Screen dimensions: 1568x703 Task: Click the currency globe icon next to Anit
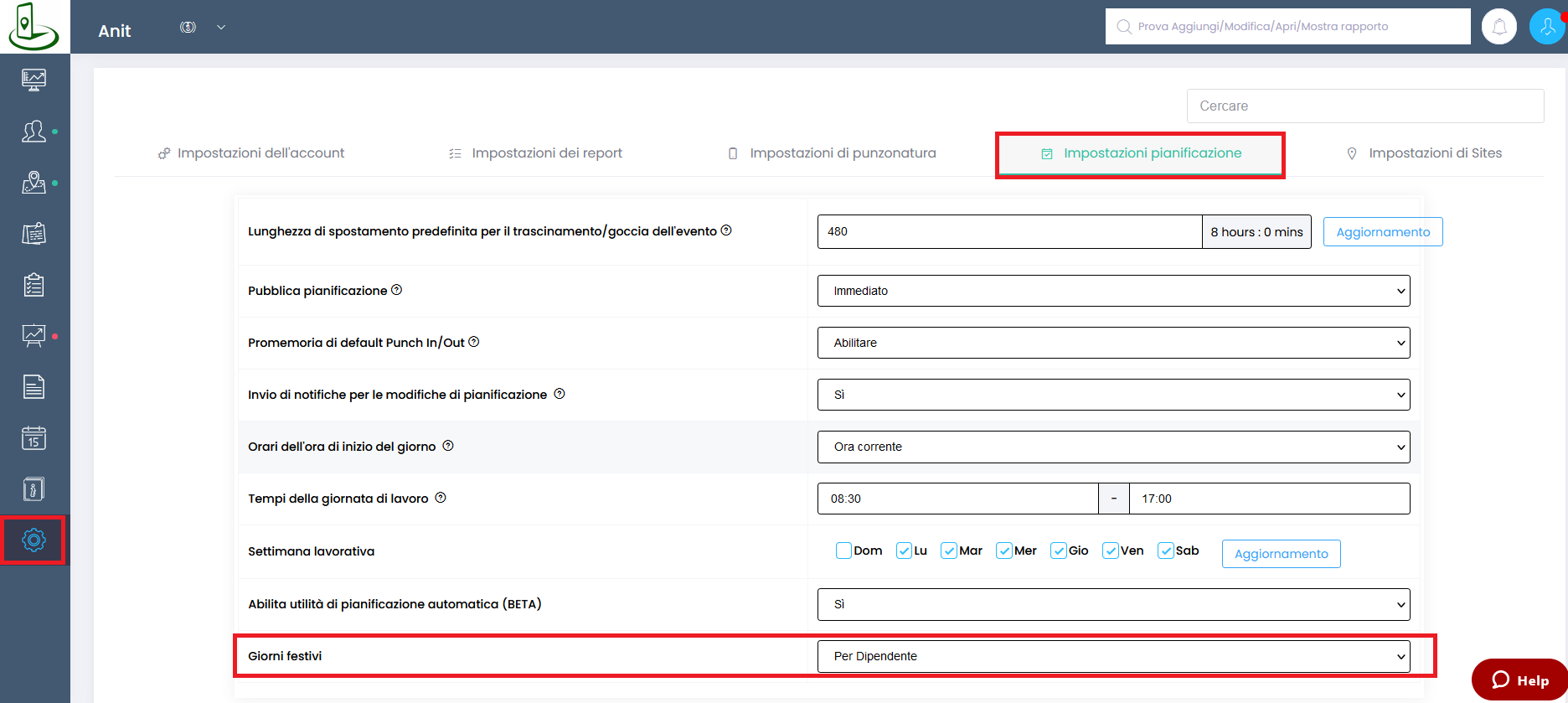click(x=188, y=27)
